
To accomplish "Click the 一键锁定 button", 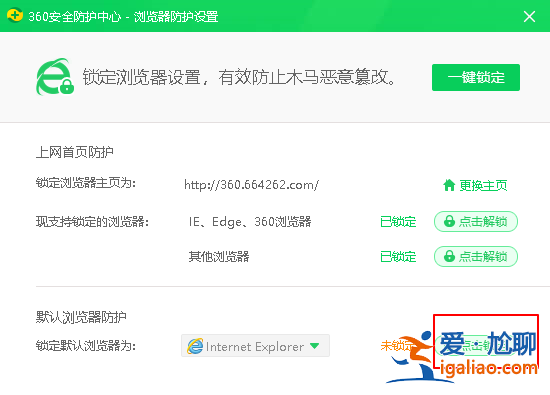I will point(476,78).
